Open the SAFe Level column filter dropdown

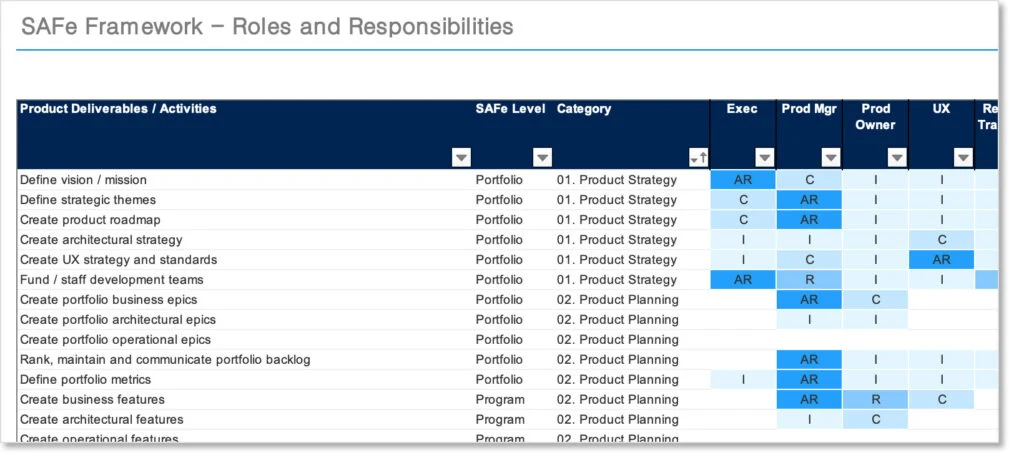pos(542,157)
